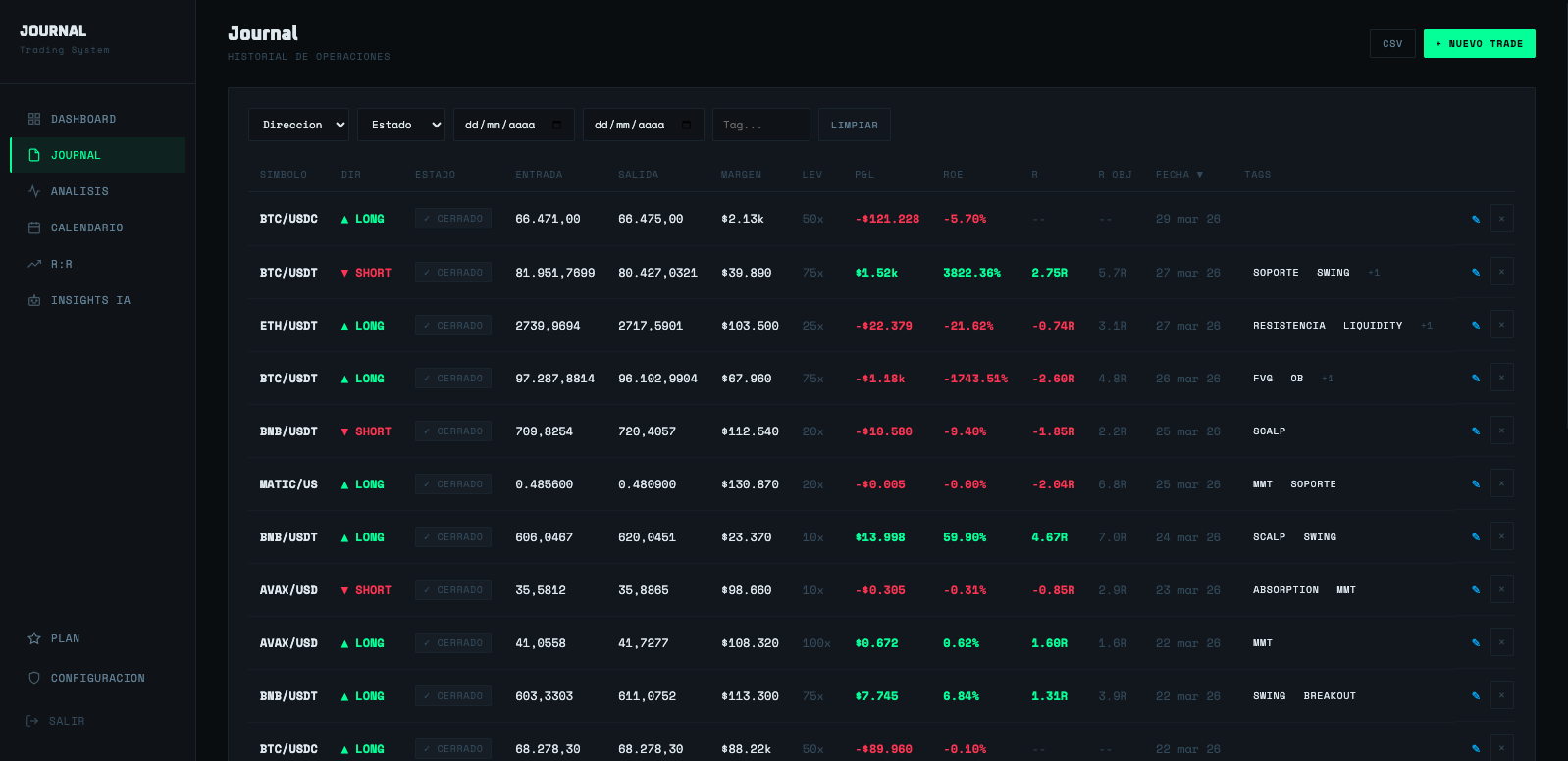Edit the BTC/USDT short 81.951 trade
Image resolution: width=1568 pixels, height=761 pixels.
click(x=1476, y=272)
